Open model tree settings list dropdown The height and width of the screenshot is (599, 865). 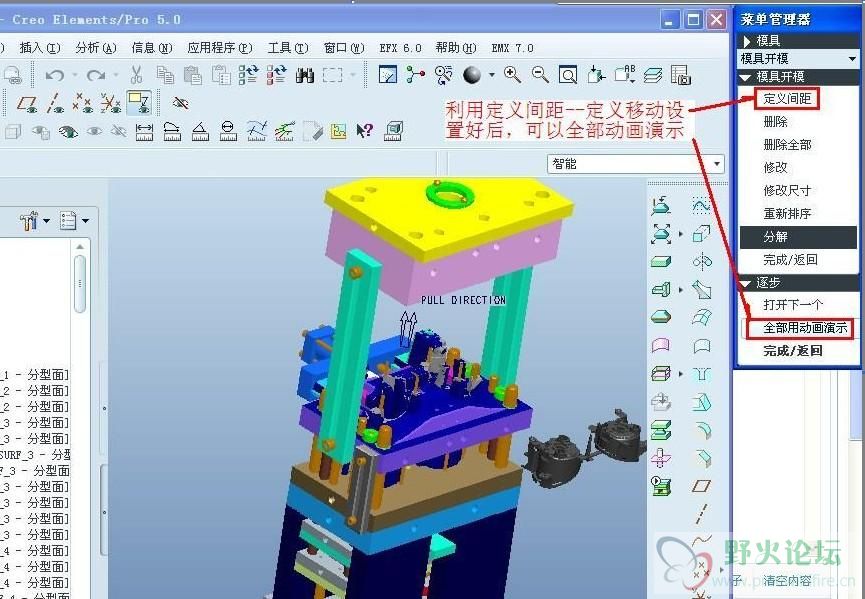(x=86, y=221)
